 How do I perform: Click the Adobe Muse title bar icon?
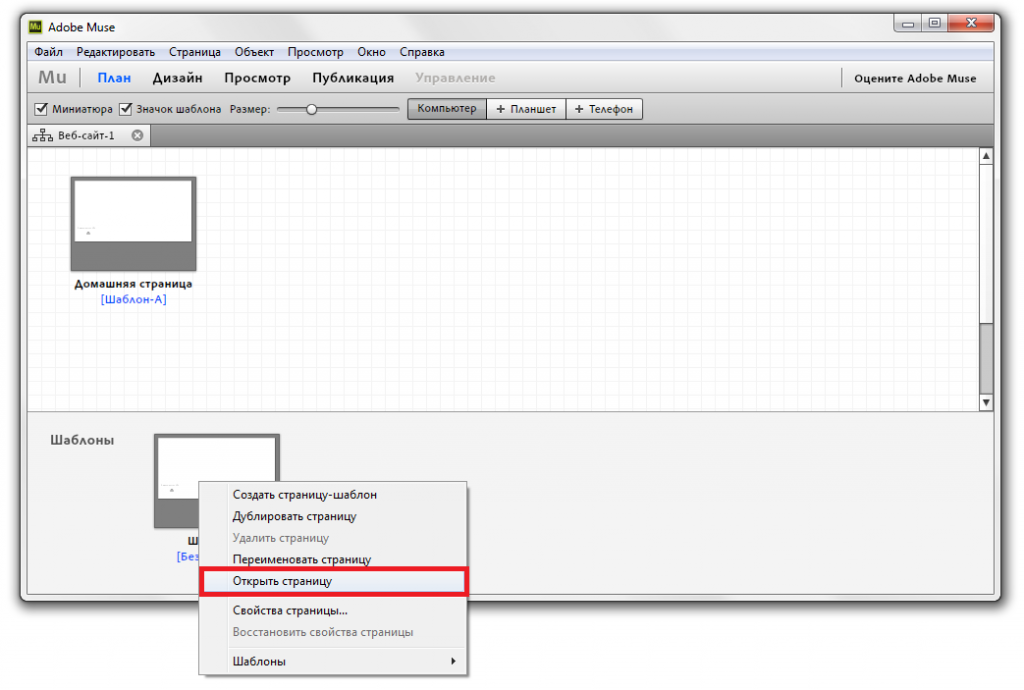pos(36,27)
